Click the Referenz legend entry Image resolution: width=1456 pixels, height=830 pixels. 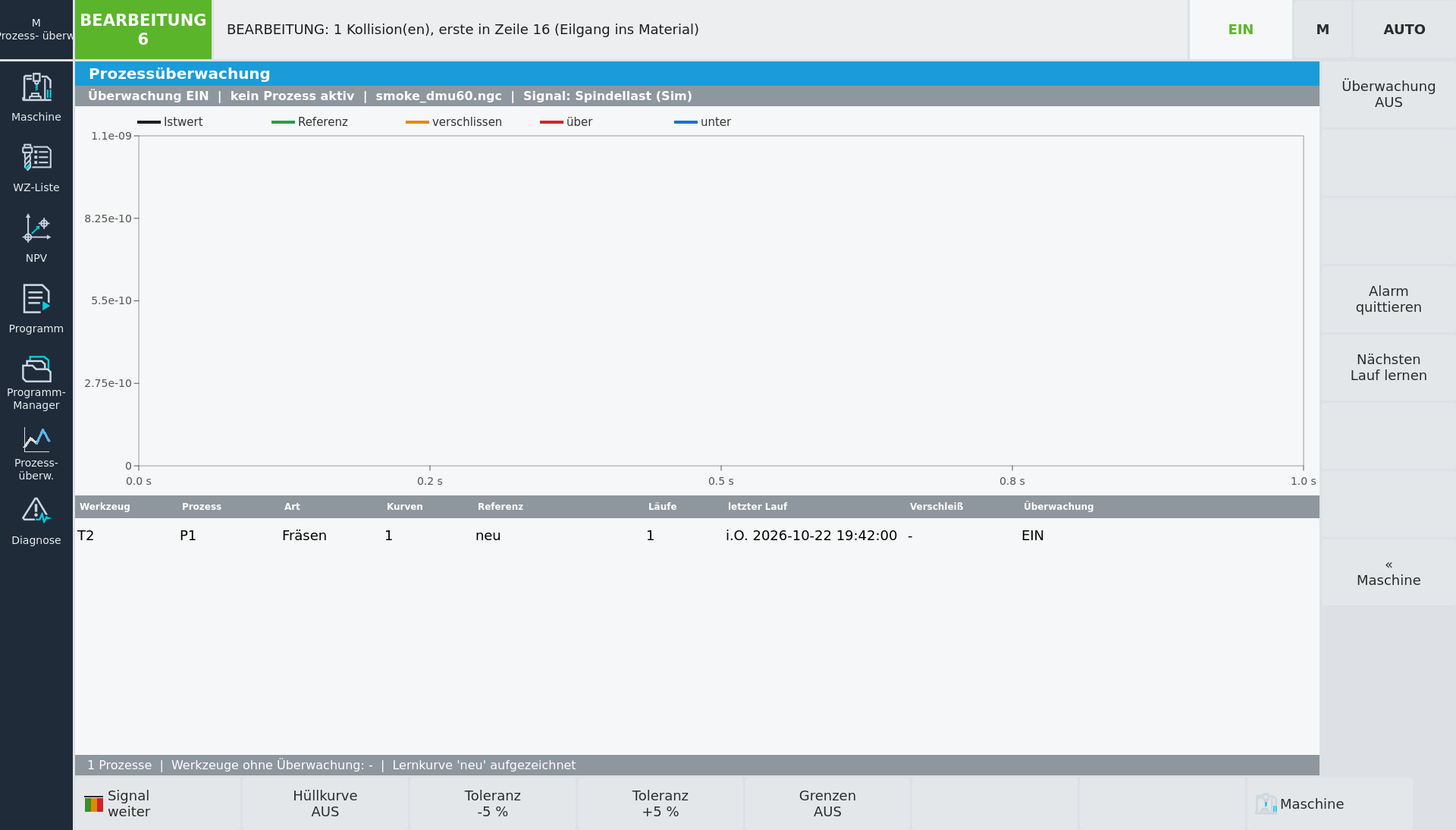pos(310,122)
